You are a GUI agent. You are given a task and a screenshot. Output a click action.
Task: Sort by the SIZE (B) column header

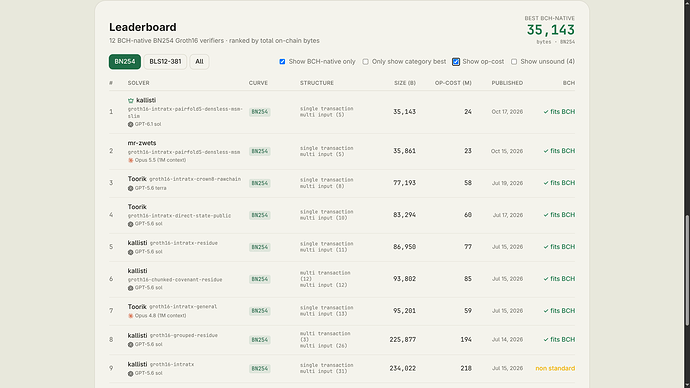coord(405,83)
